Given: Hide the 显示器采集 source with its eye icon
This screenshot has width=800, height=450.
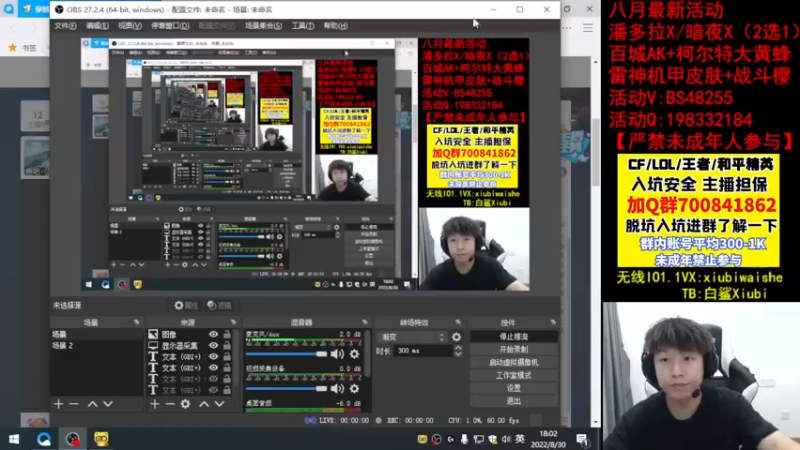Looking at the screenshot, I should tap(213, 345).
